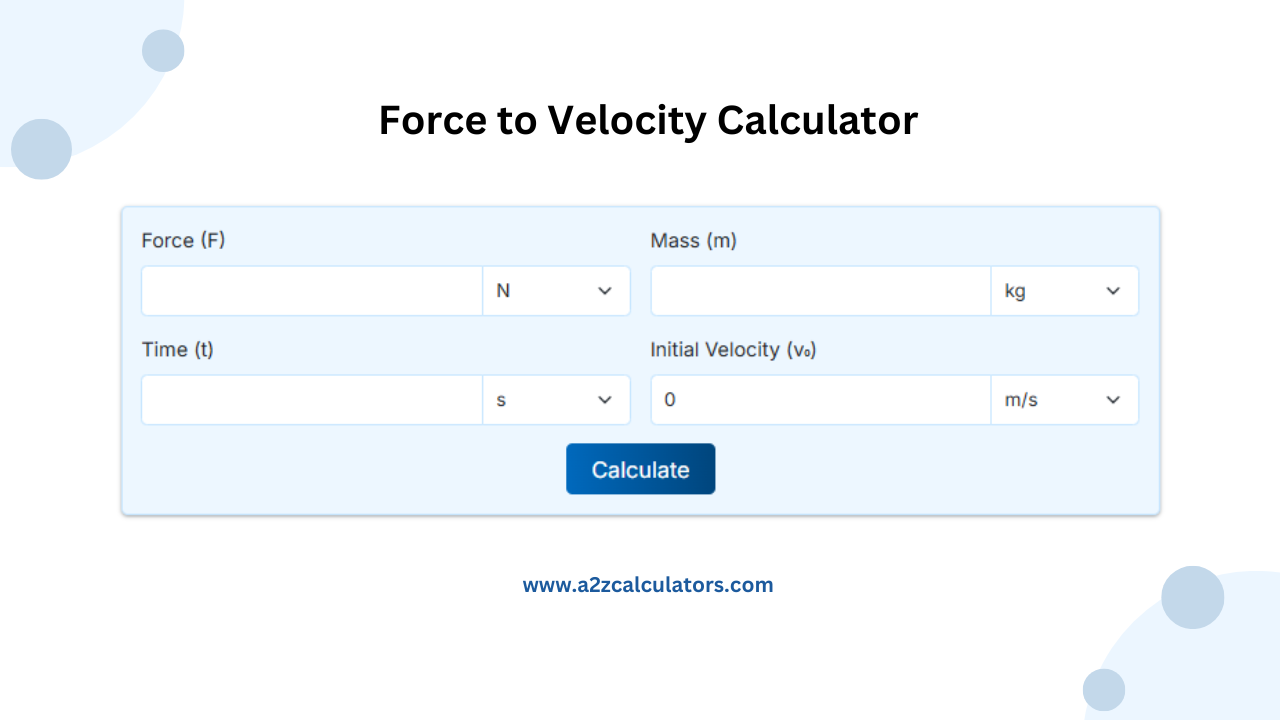Click the Initial Velocity (v₀) label
Screen dimensions: 1280x720
pos(732,349)
